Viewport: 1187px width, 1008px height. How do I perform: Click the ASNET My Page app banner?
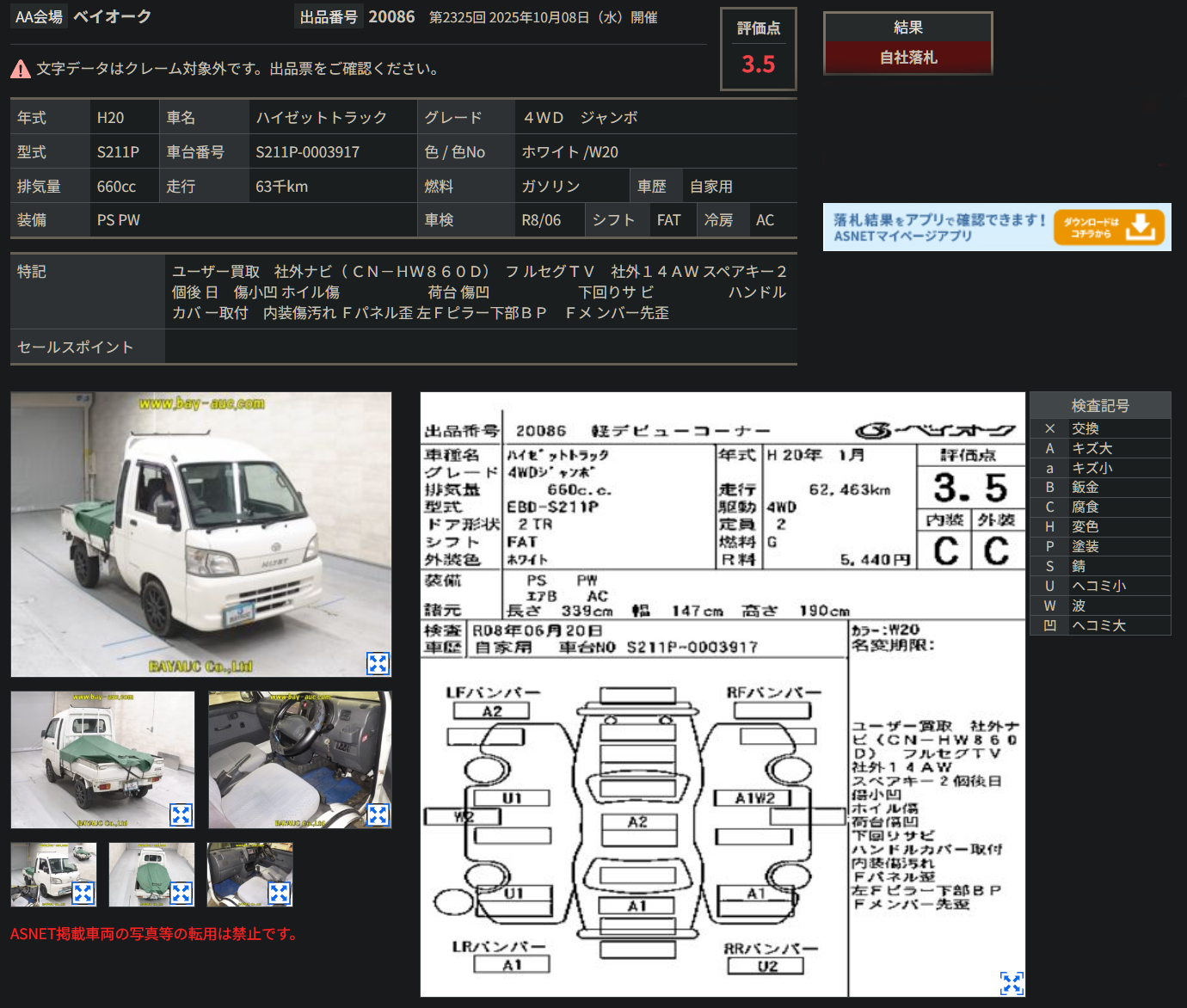(997, 227)
